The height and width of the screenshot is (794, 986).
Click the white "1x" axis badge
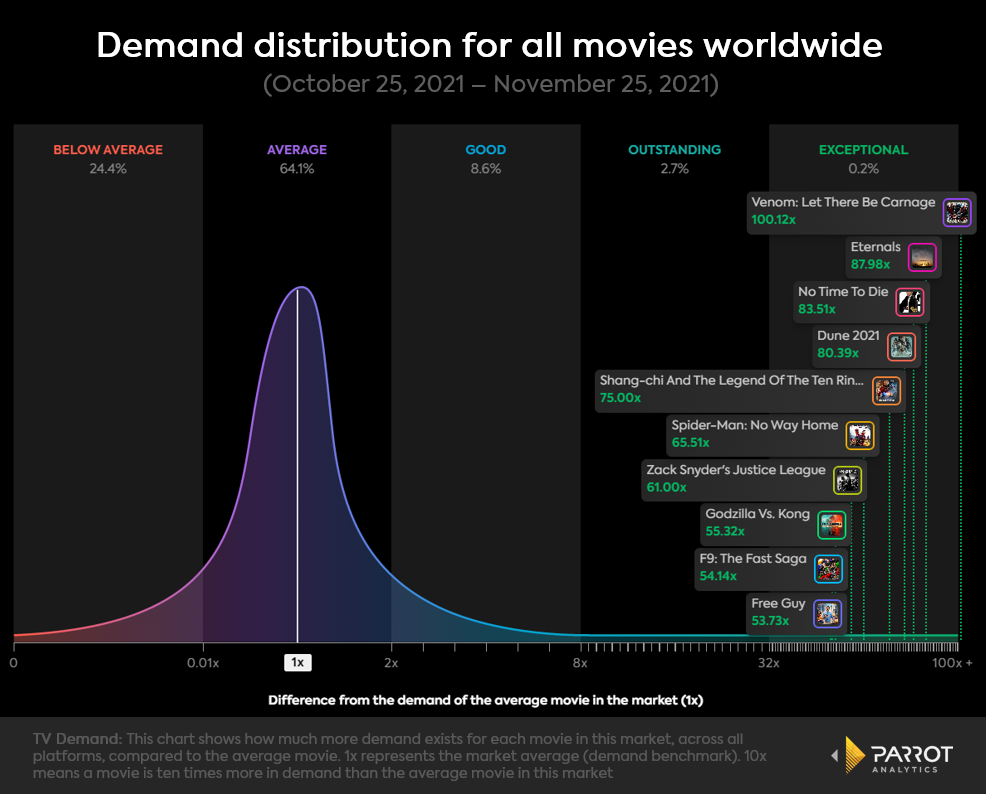(297, 663)
